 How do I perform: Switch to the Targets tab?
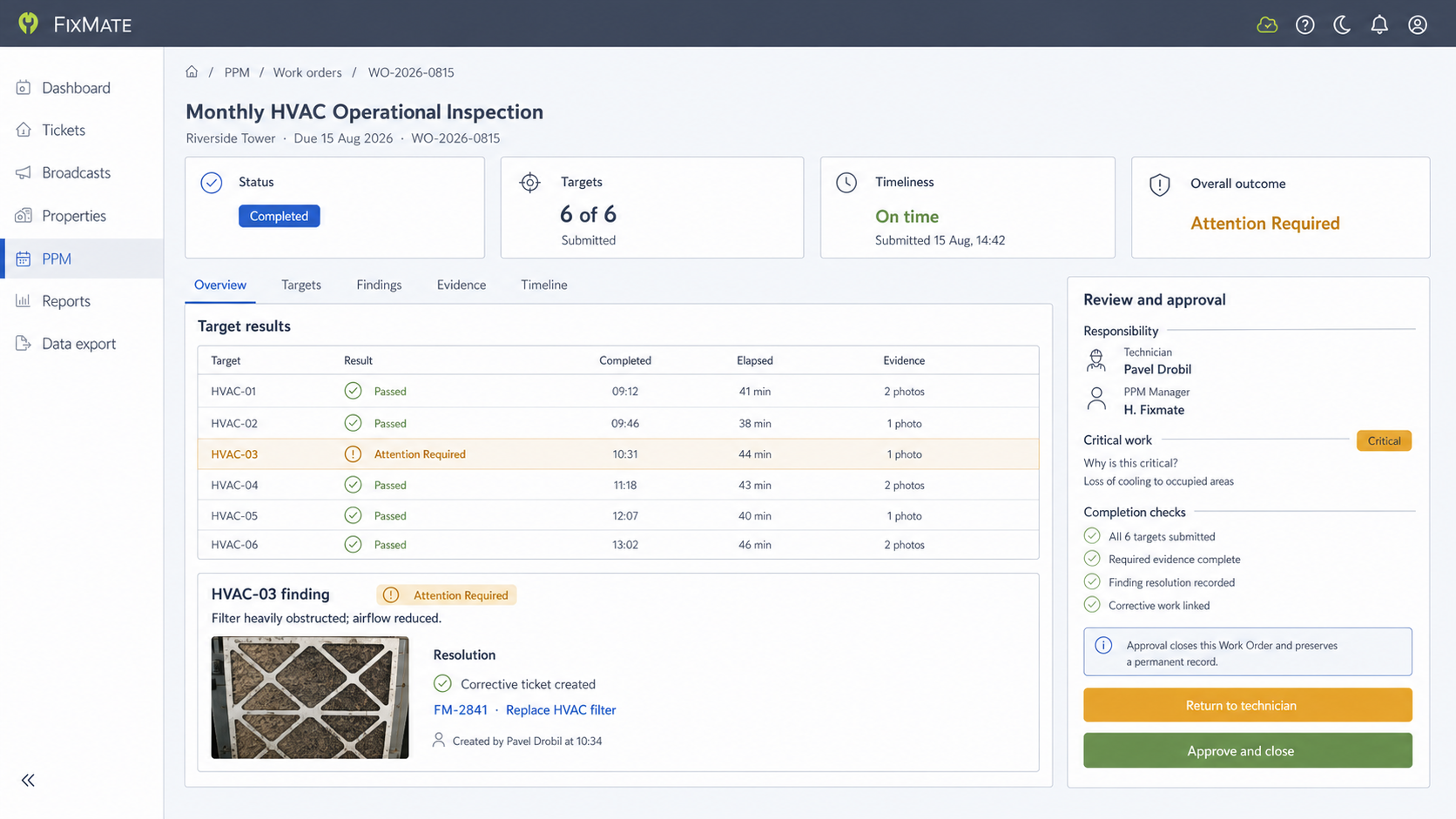point(301,285)
